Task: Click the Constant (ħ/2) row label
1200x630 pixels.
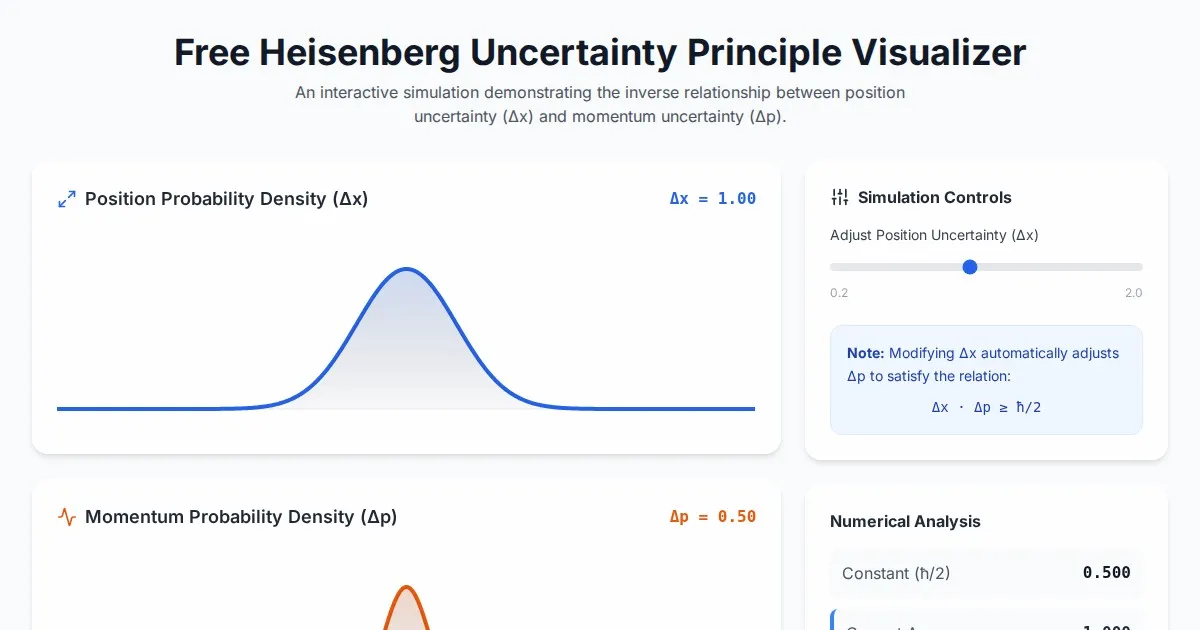Action: [896, 573]
